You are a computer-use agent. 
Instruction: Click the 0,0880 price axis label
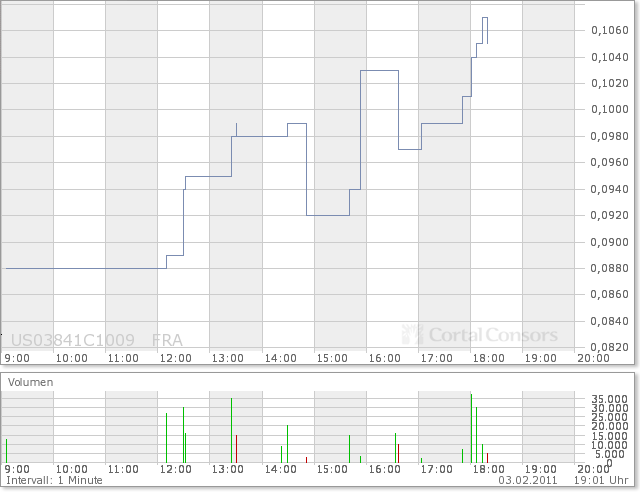[x=609, y=268]
